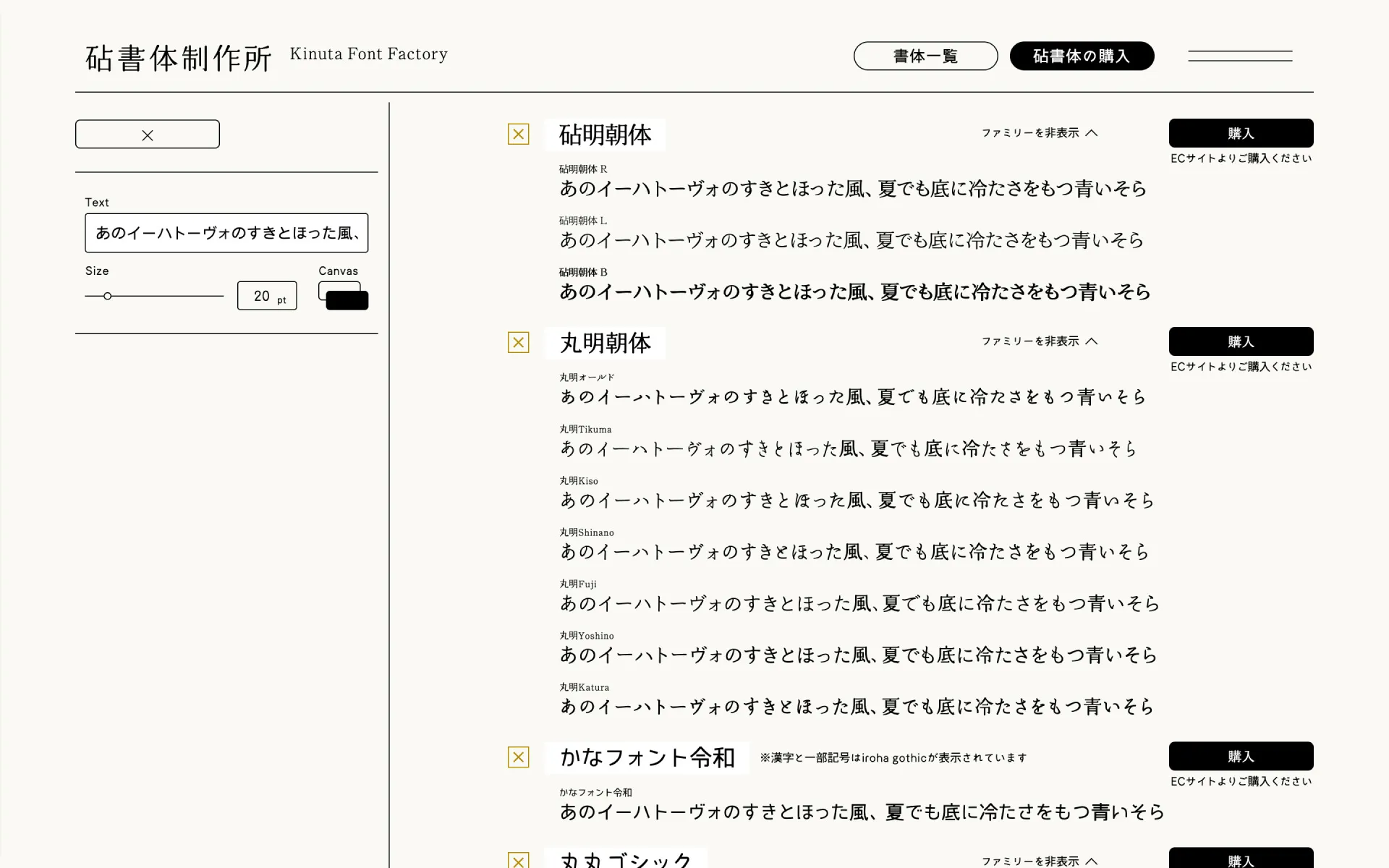Open the hamburger menu lines

click(x=1240, y=56)
